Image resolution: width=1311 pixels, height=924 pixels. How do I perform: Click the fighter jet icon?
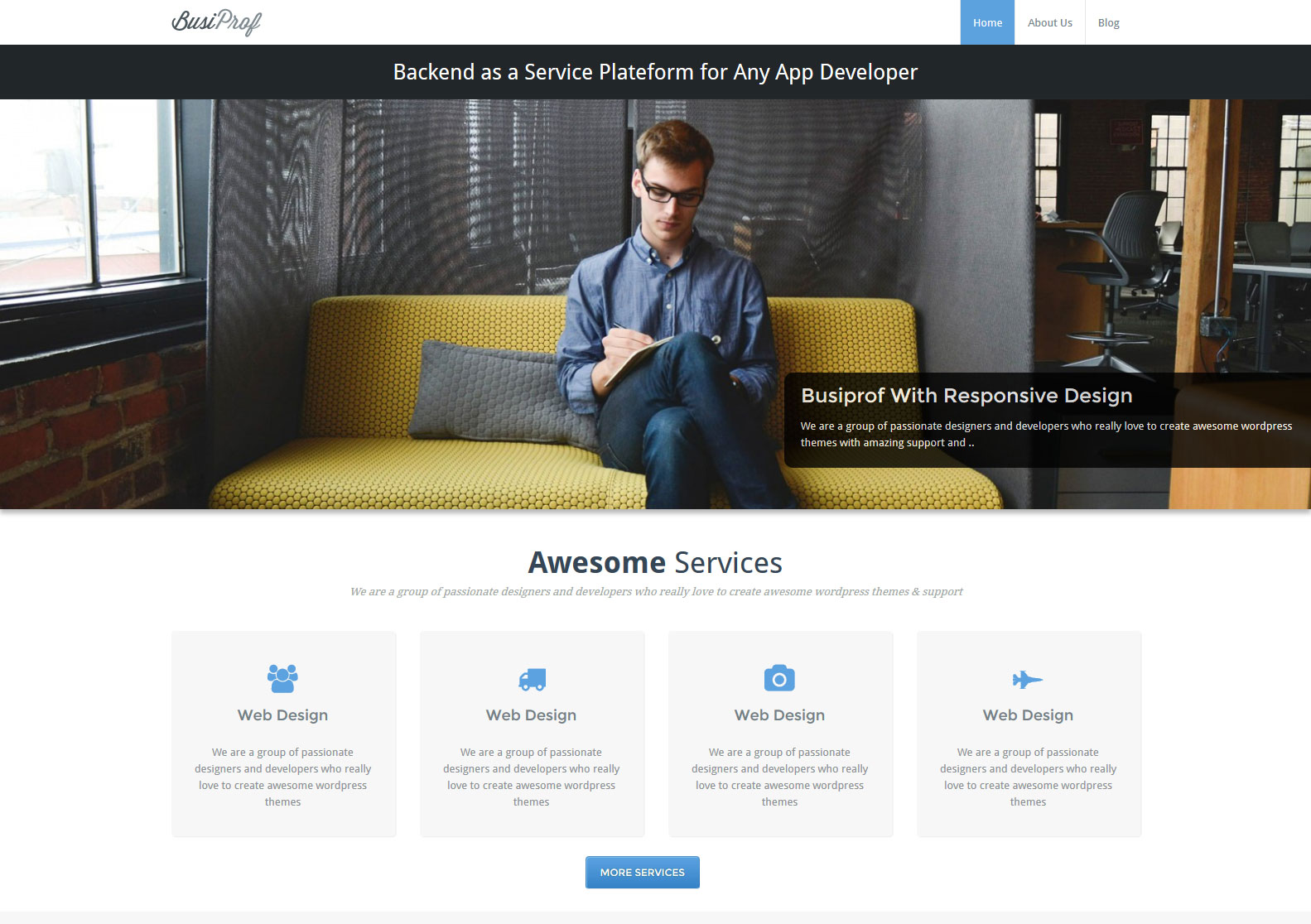1028,680
